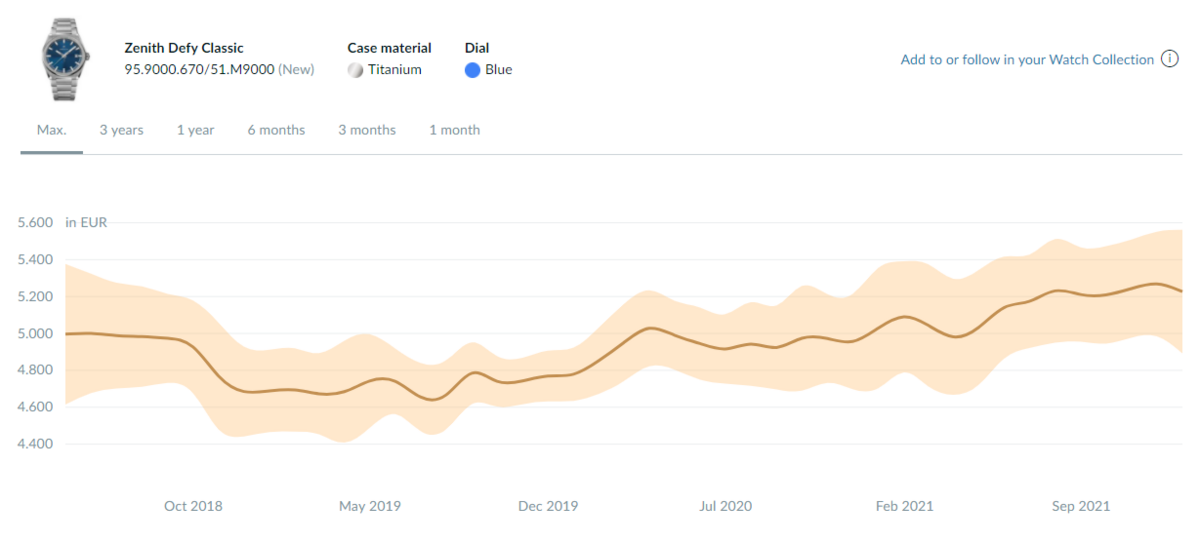
Task: Click the Oct 2018 axis label
Action: point(193,506)
